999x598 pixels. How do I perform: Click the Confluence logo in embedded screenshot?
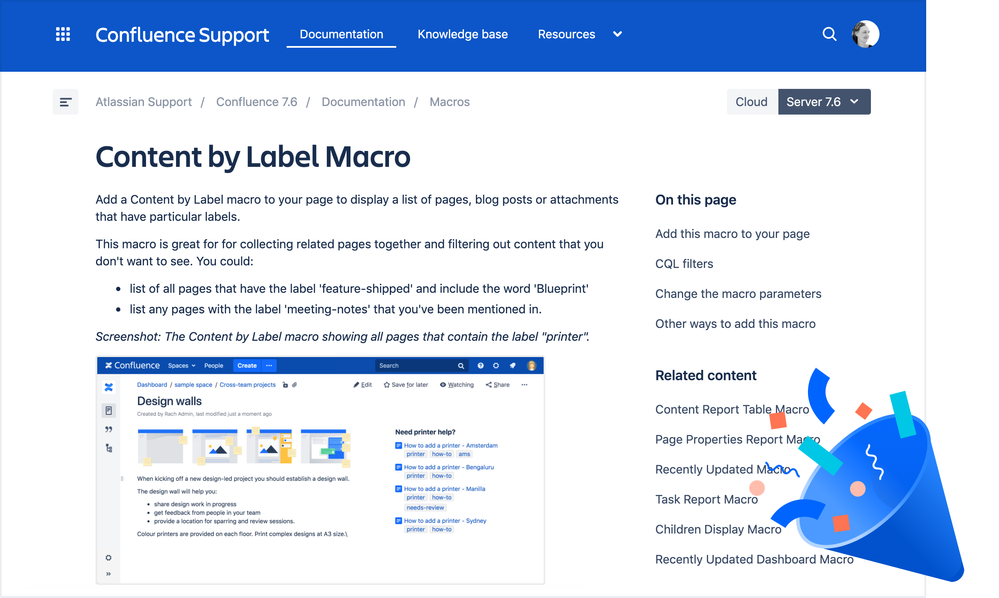(x=133, y=366)
